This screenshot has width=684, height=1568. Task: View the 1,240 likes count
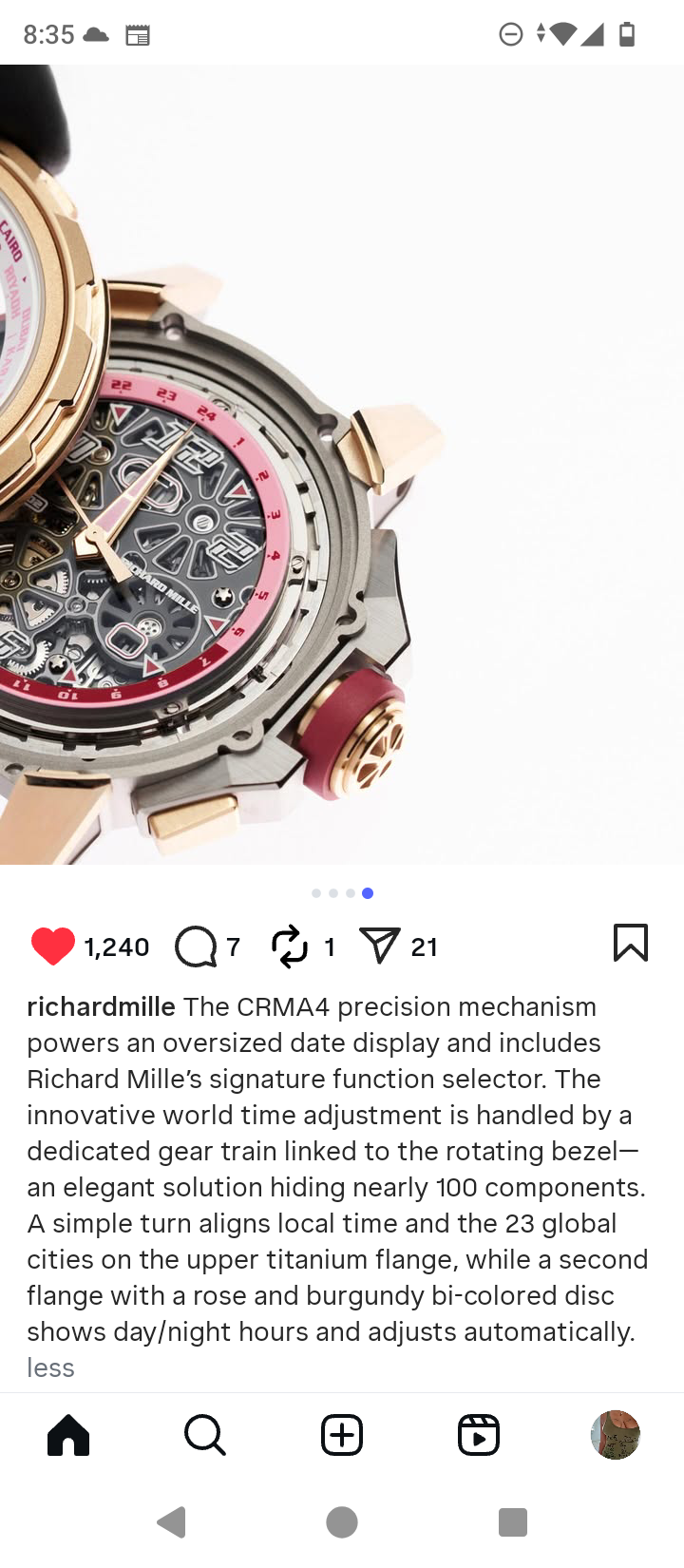(x=117, y=947)
